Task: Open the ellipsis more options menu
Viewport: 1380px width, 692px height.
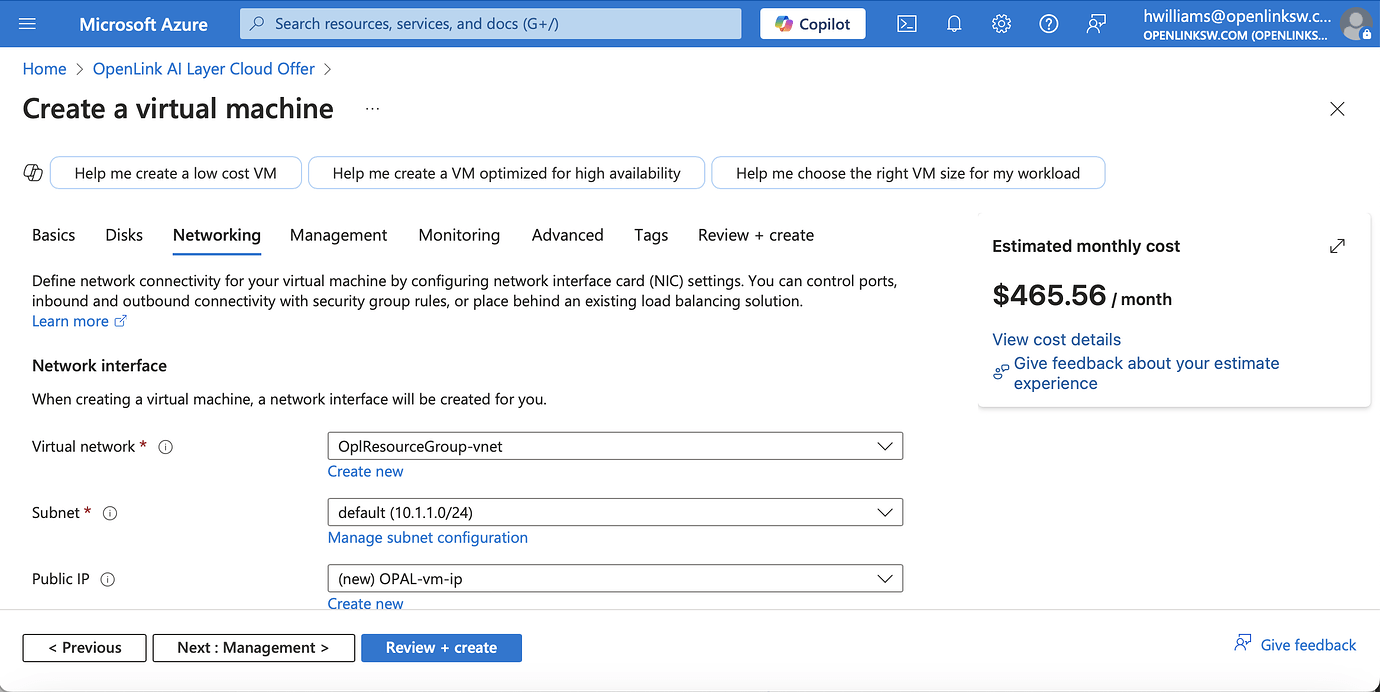Action: click(x=373, y=108)
